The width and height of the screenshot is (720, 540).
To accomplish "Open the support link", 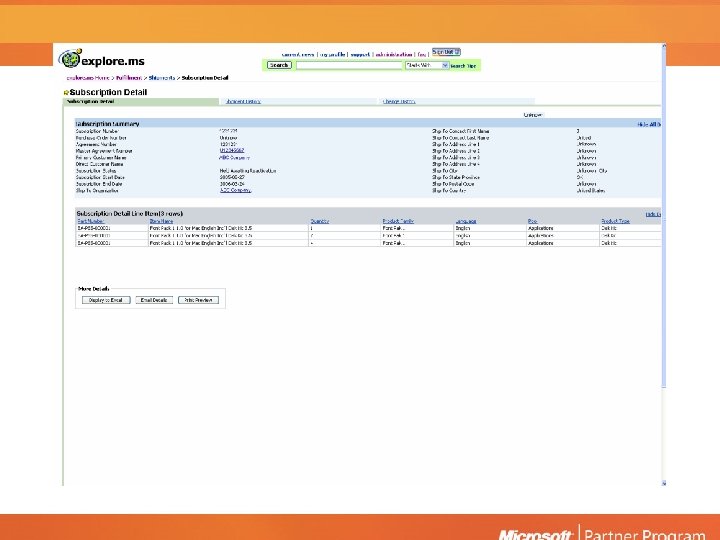I will coord(360,55).
